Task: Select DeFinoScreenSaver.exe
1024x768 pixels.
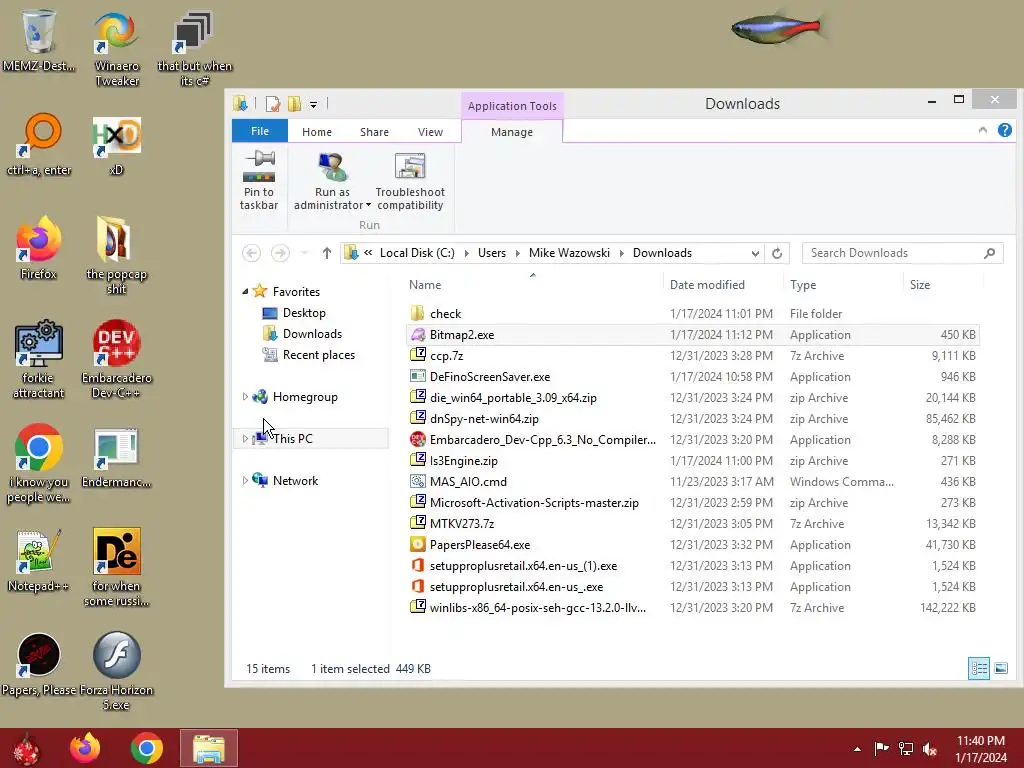Action: tap(692, 377)
